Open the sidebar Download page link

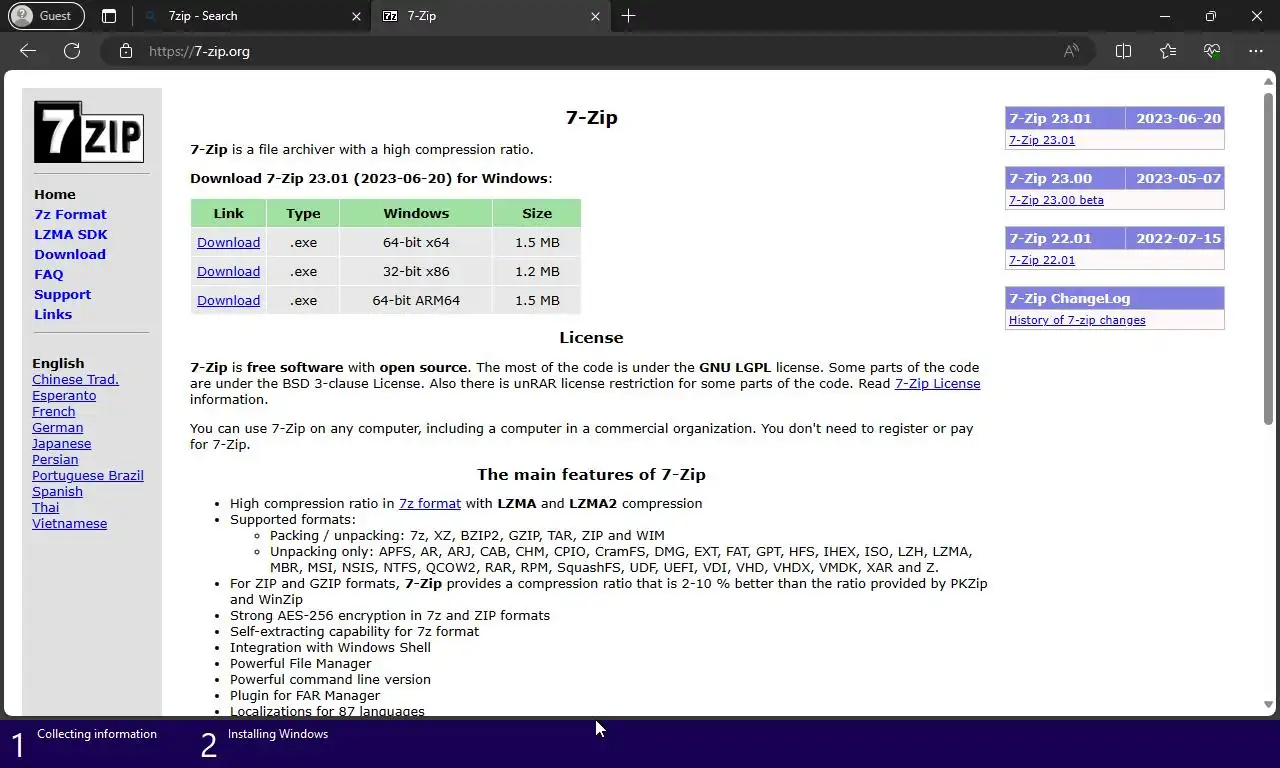[x=70, y=255]
